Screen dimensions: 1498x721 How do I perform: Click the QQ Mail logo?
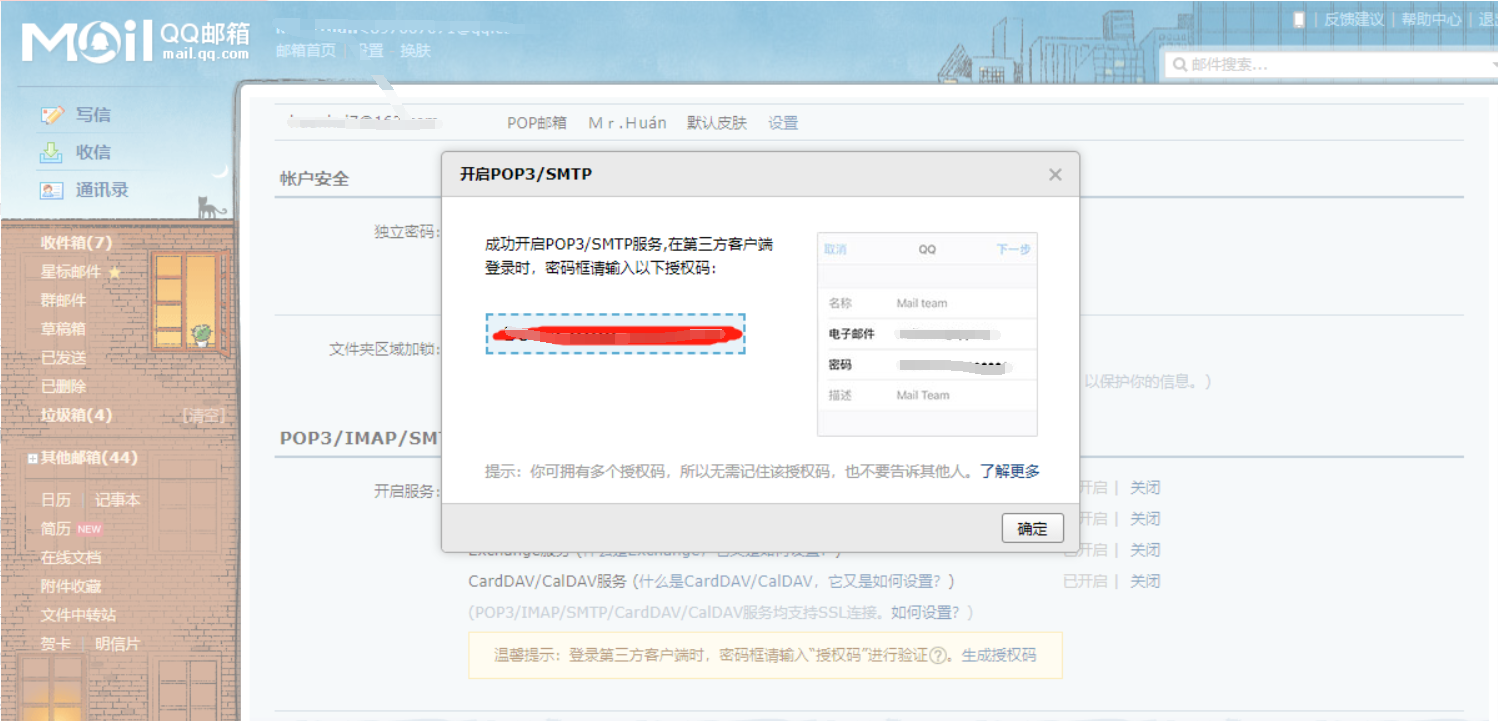[x=136, y=41]
